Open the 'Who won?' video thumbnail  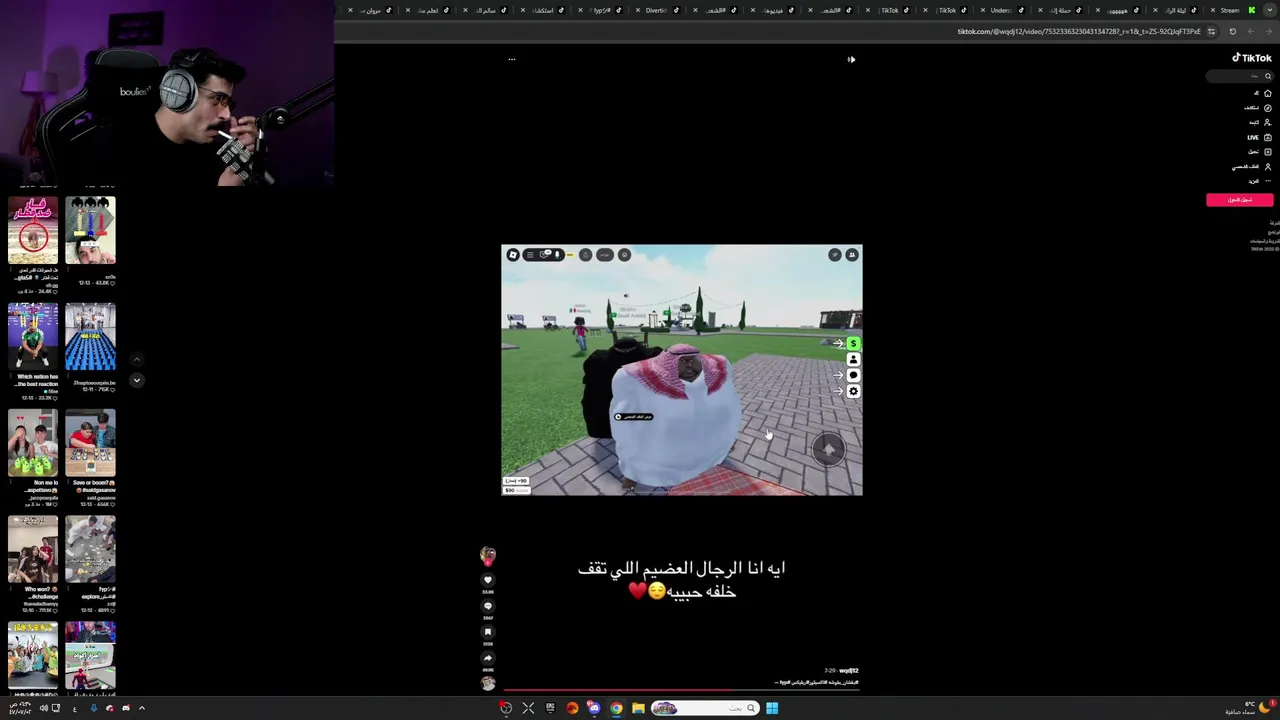coord(33,549)
